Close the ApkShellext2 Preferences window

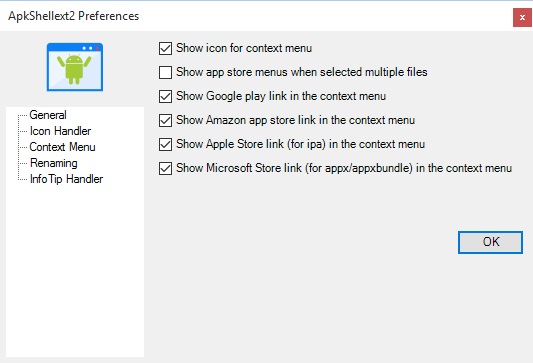[522, 17]
